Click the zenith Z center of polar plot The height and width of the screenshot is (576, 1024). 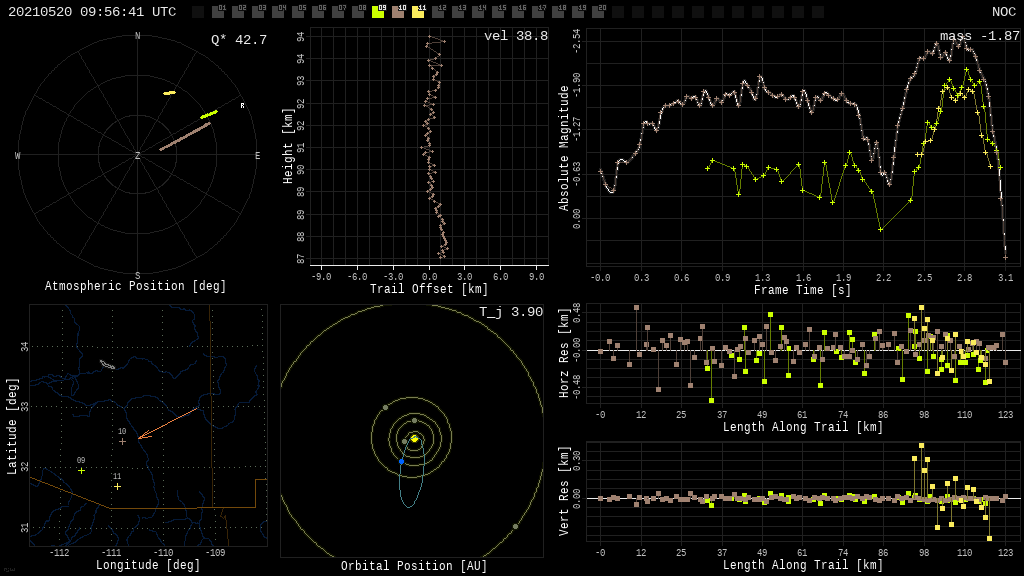pos(138,156)
